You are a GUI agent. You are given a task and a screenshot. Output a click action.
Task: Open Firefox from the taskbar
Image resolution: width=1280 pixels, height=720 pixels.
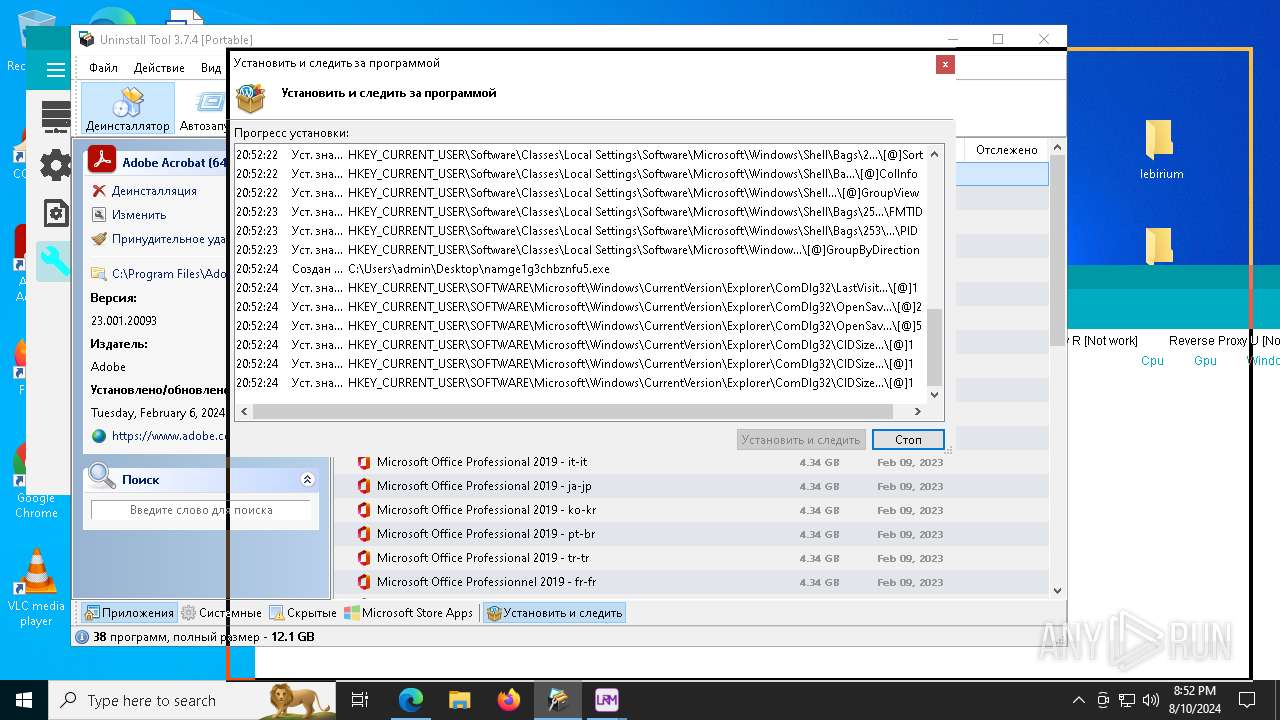(x=509, y=700)
